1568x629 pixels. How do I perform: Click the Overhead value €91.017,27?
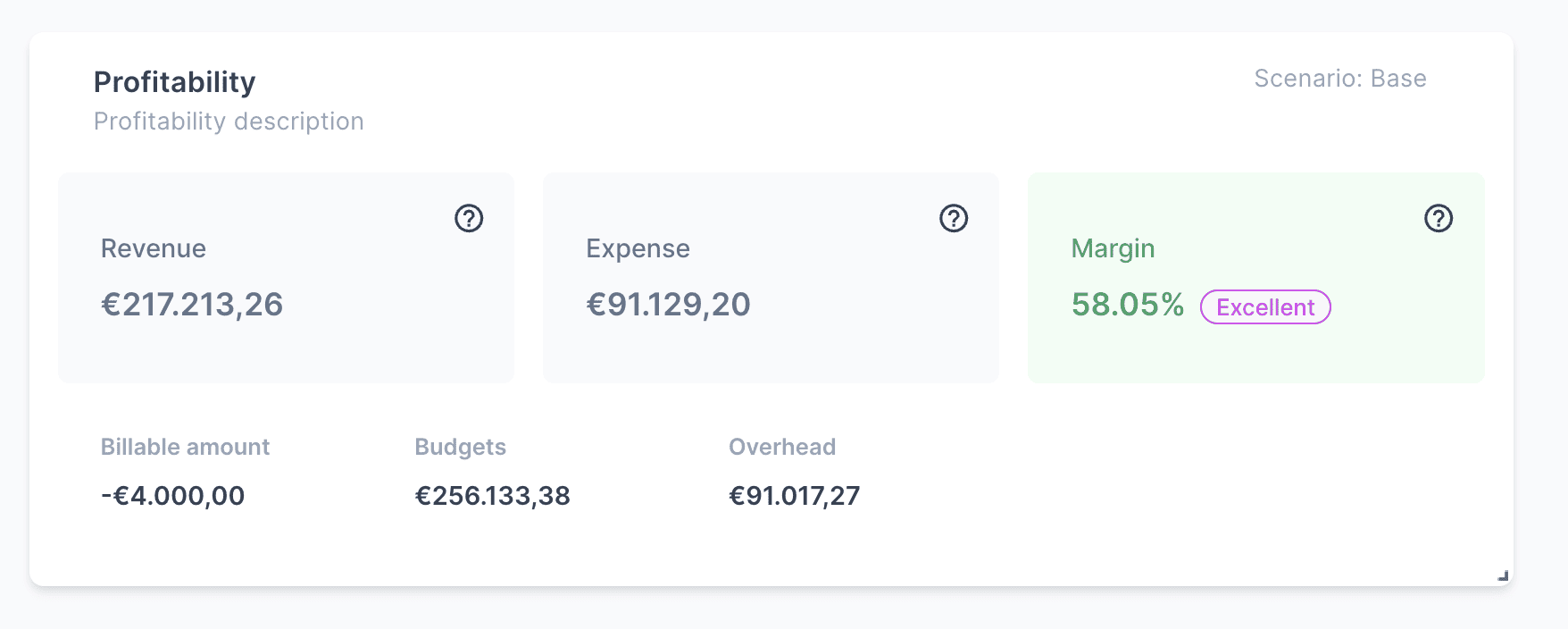click(794, 496)
